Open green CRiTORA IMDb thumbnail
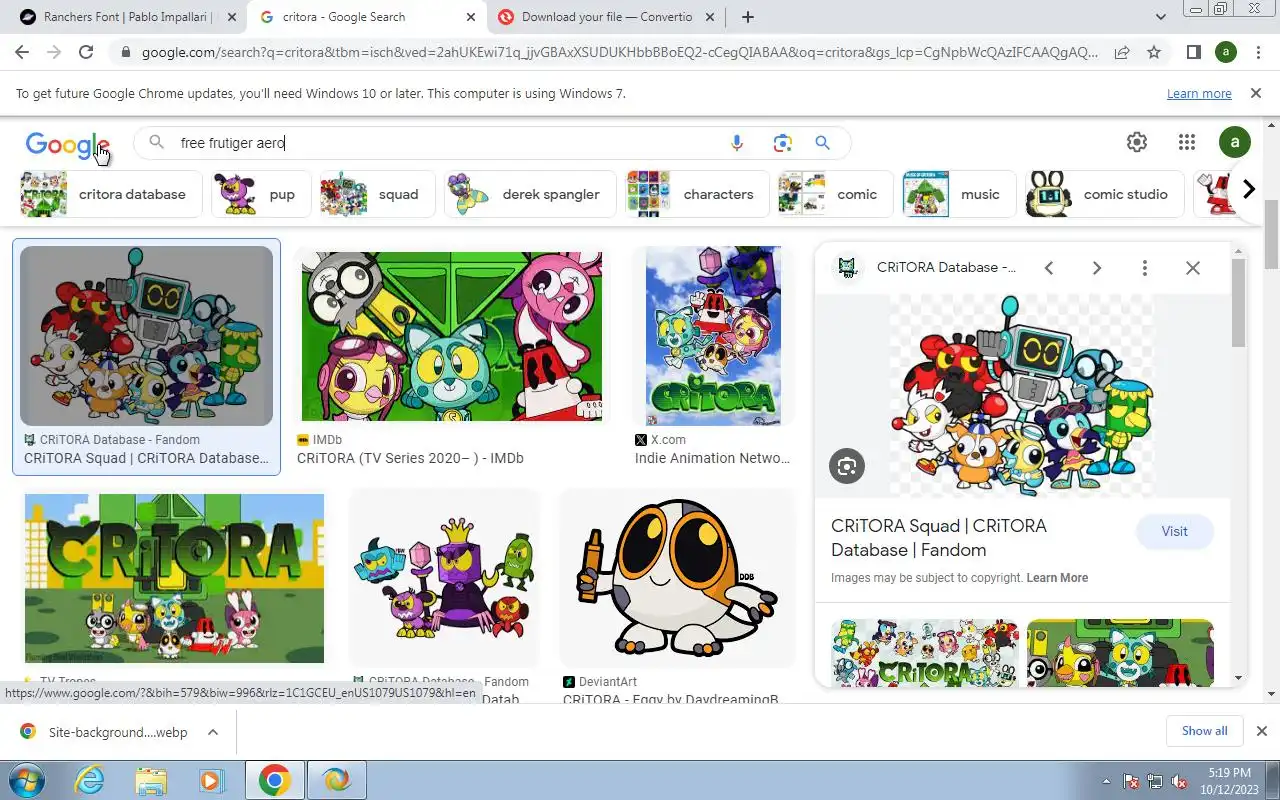 click(452, 336)
